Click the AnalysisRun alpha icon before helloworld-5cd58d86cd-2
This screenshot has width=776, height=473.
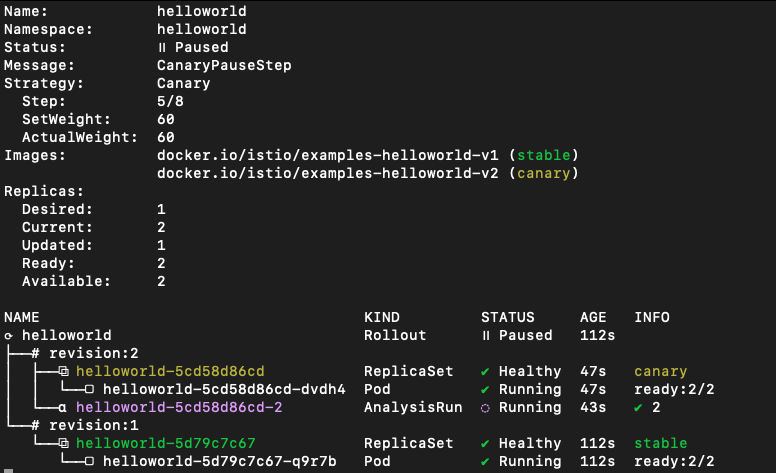pyautogui.click(x=62, y=408)
